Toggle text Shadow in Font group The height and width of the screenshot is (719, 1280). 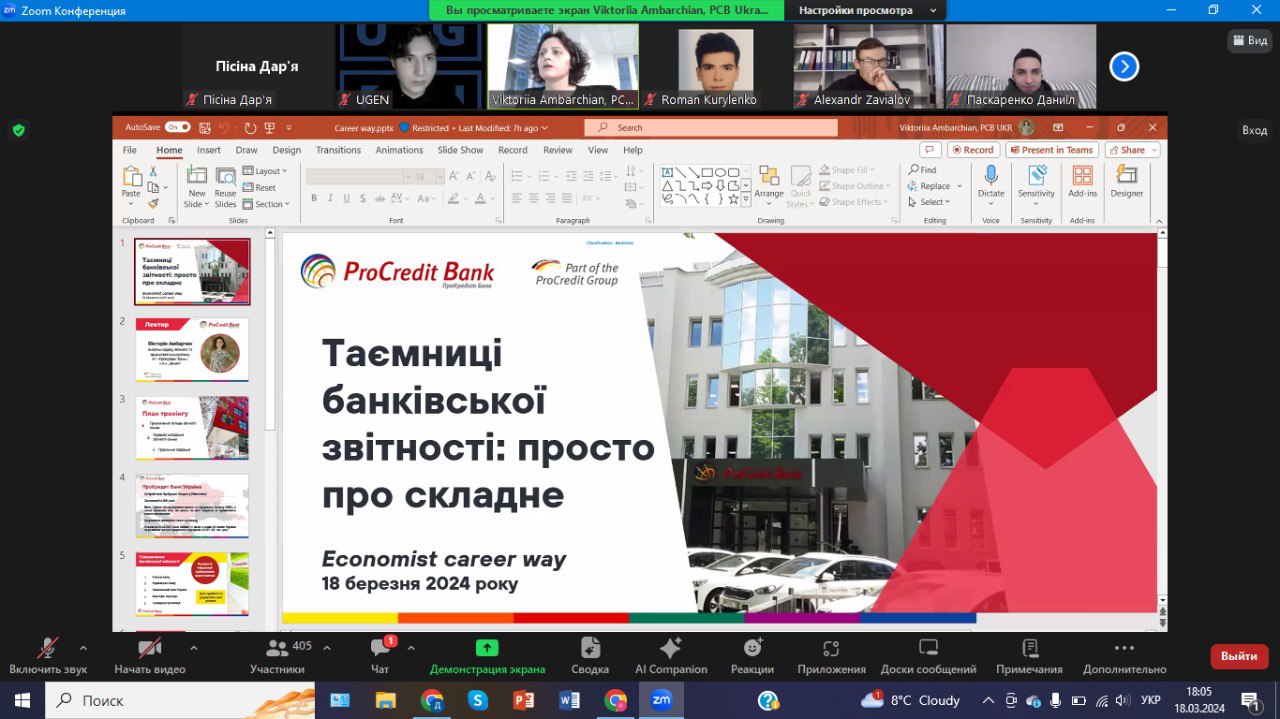[x=365, y=198]
